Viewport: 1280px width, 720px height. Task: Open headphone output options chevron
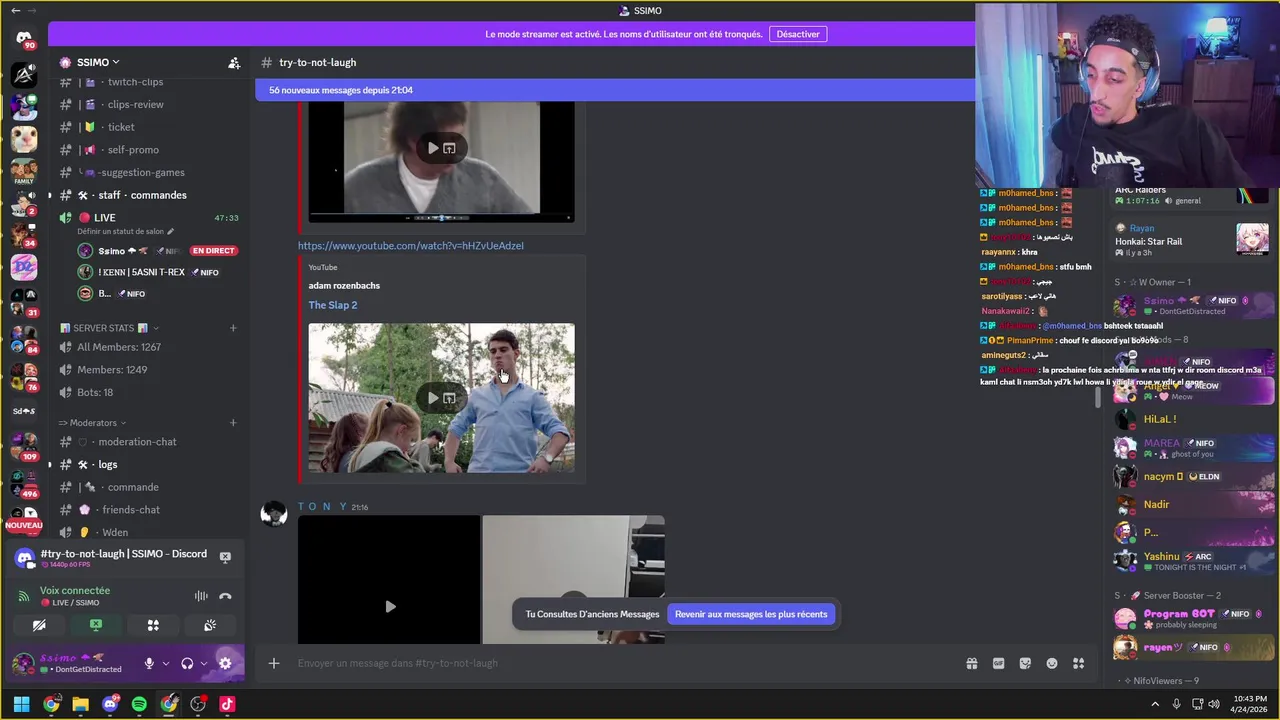click(204, 663)
